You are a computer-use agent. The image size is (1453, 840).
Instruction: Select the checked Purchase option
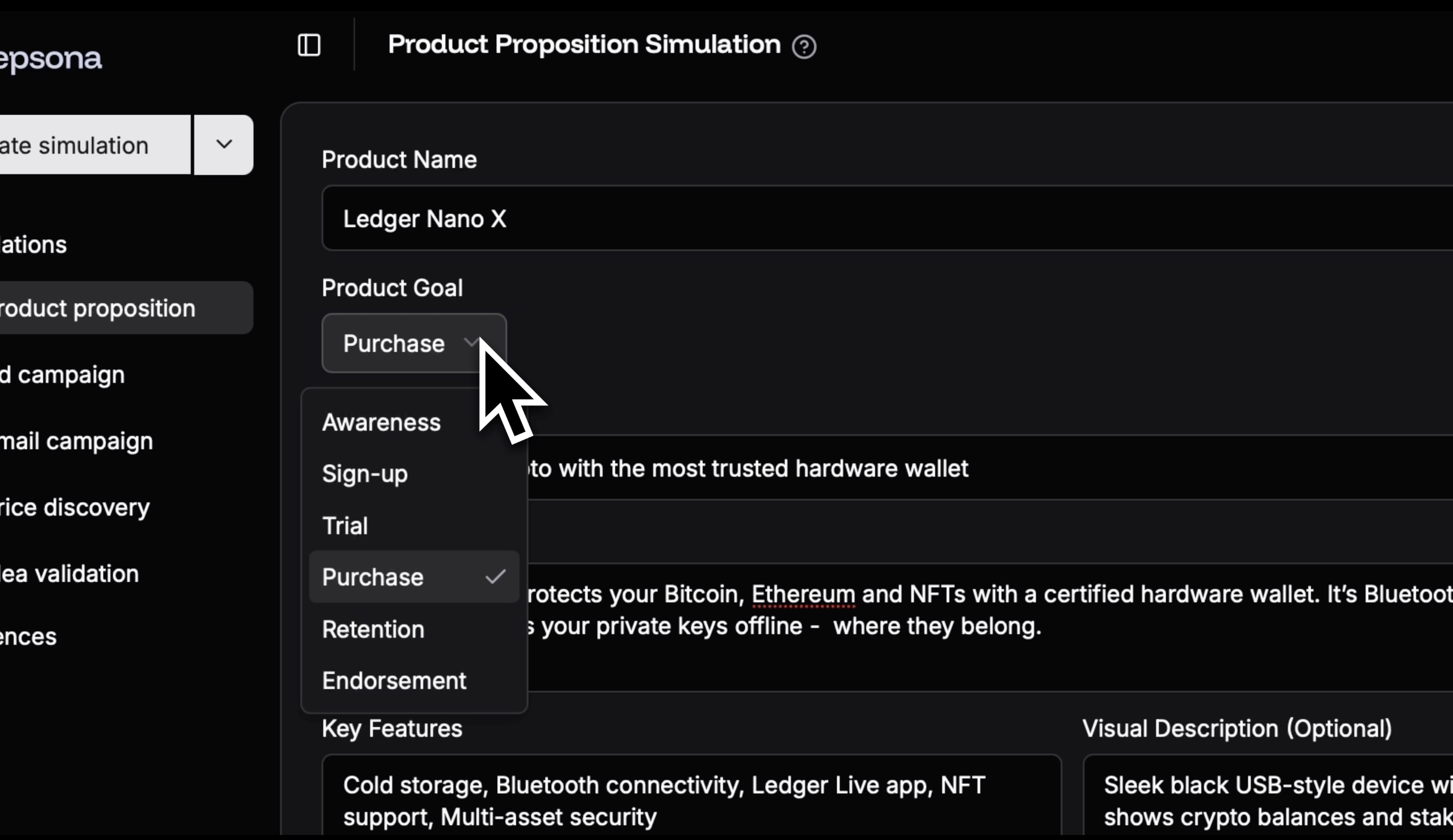tap(373, 577)
